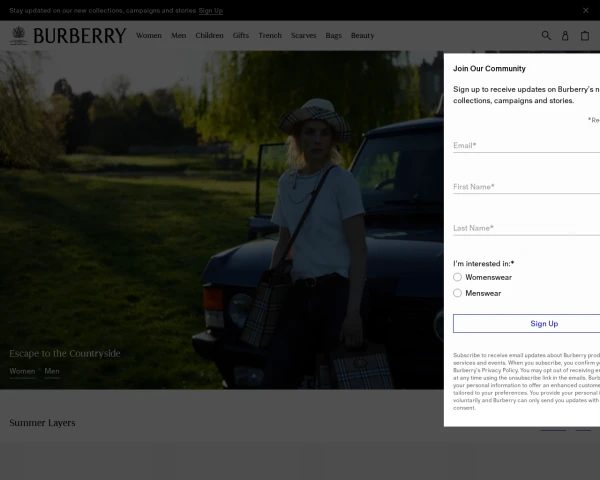Open the Women menu
This screenshot has width=600, height=480.
coord(149,36)
